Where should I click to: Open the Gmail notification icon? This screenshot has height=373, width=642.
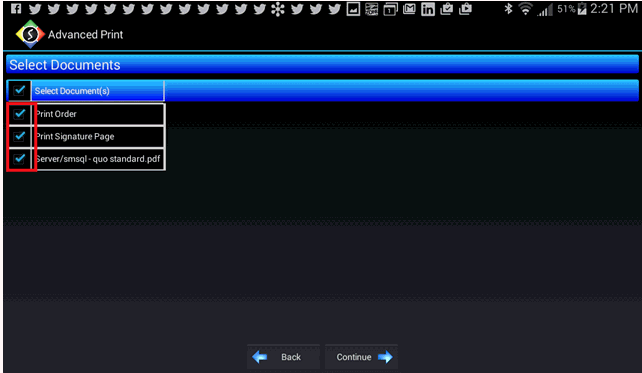[x=409, y=9]
